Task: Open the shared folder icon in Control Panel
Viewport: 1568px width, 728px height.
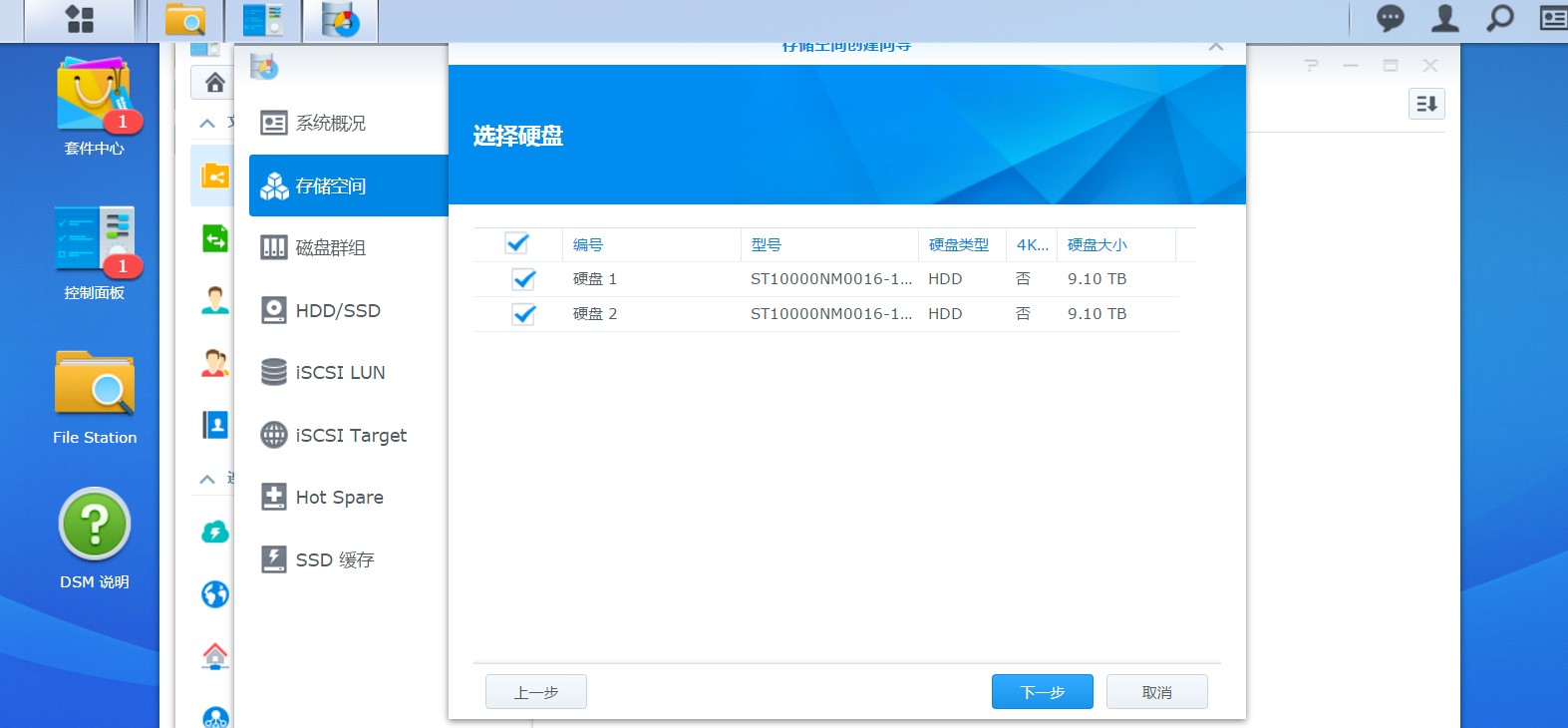Action: coord(214,176)
